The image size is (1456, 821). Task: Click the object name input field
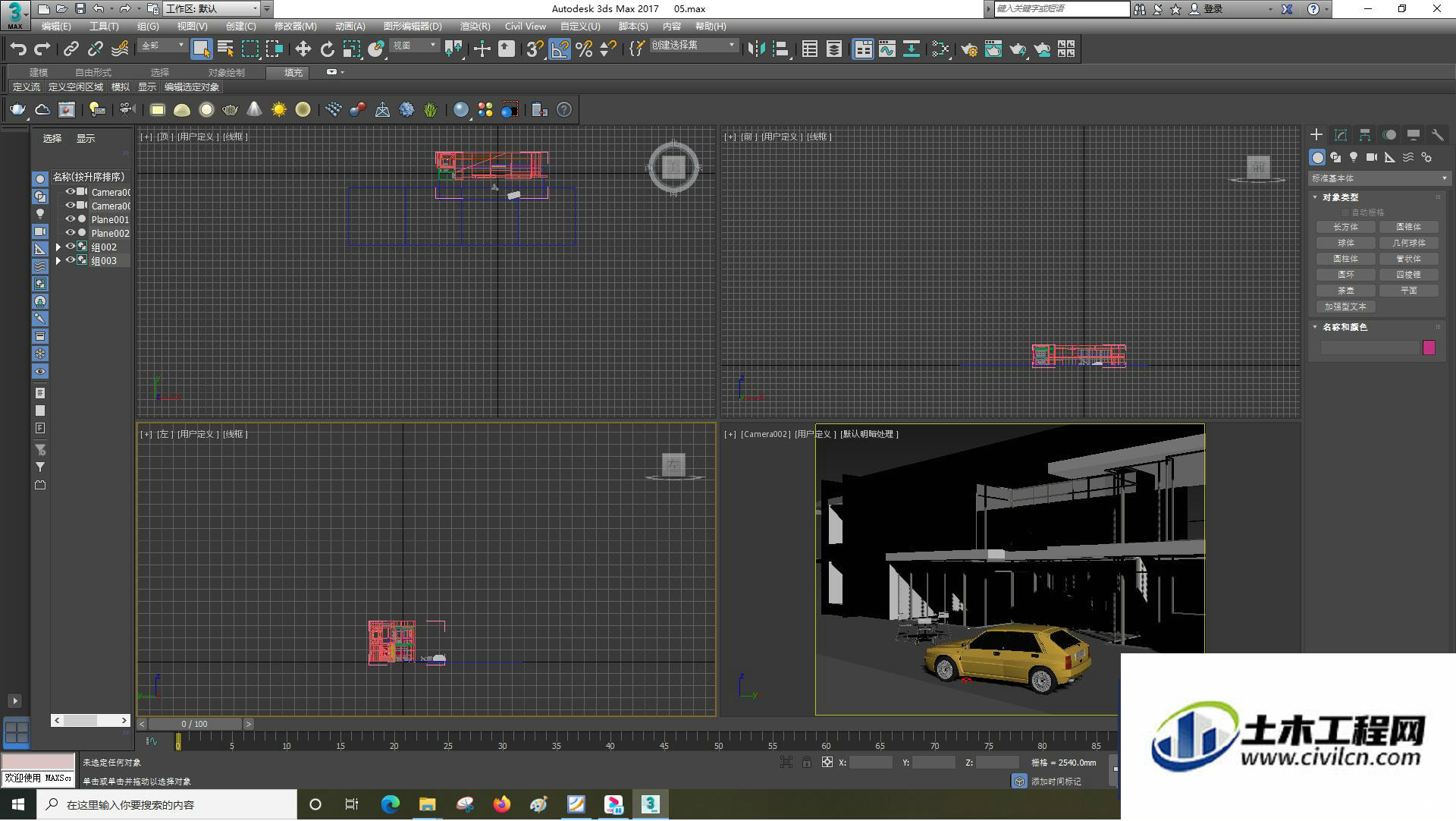tap(1370, 348)
